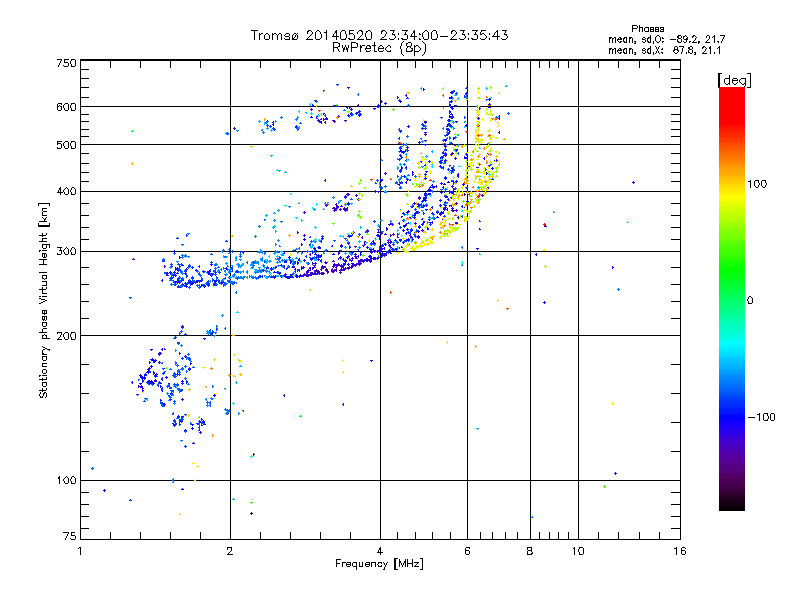
Task: Click the 'mean, sd,O: -89.2, 21.7' text
Action: [x=666, y=39]
